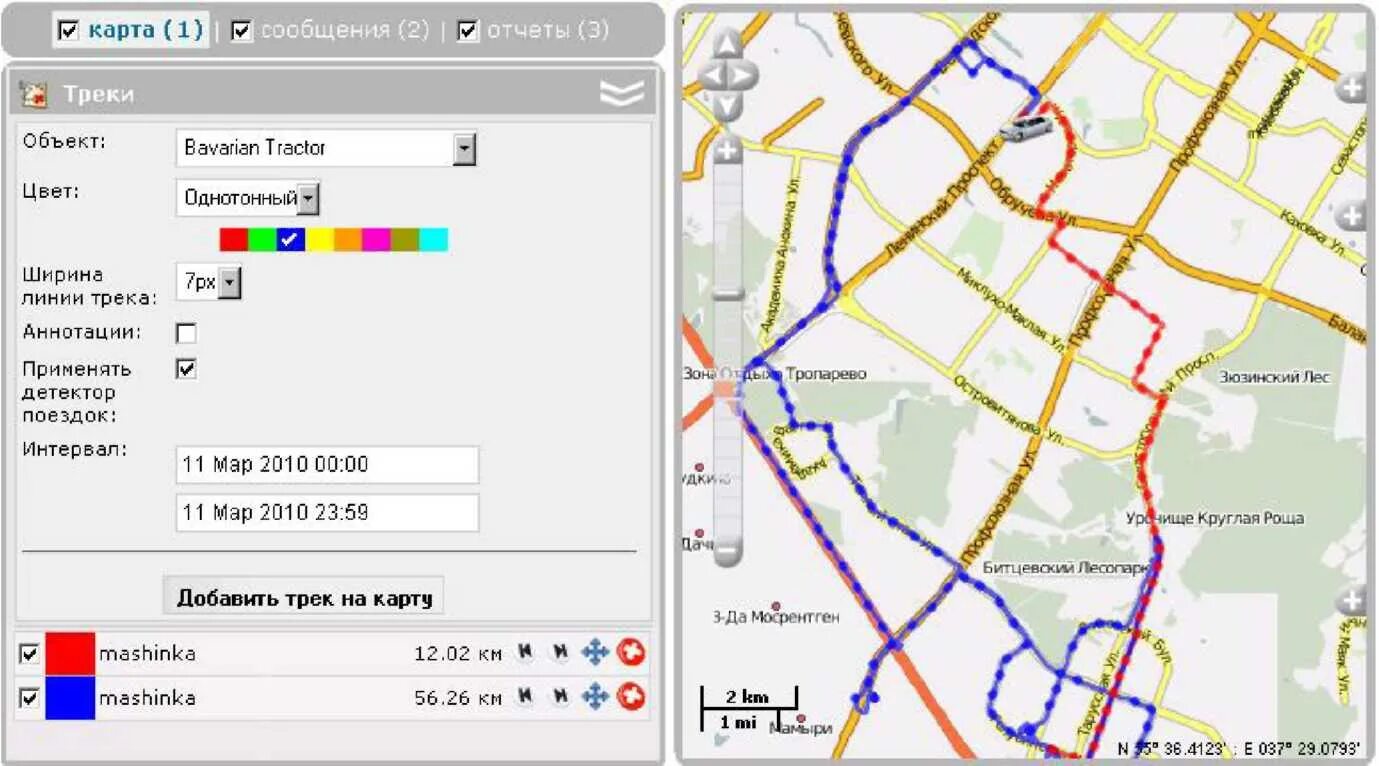Image resolution: width=1379 pixels, height=766 pixels.
Task: Click the 56.26 км distance value
Action: click(x=458, y=697)
